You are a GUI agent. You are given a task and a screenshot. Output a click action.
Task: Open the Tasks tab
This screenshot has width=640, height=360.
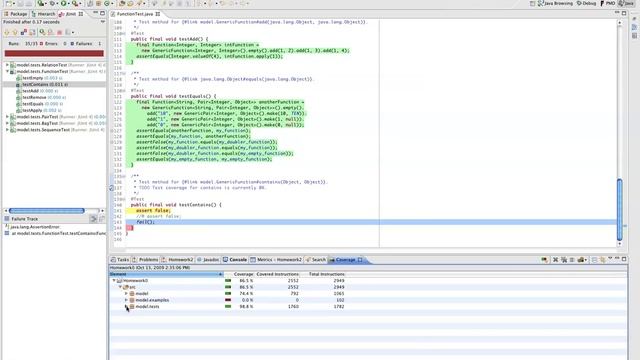[120, 260]
